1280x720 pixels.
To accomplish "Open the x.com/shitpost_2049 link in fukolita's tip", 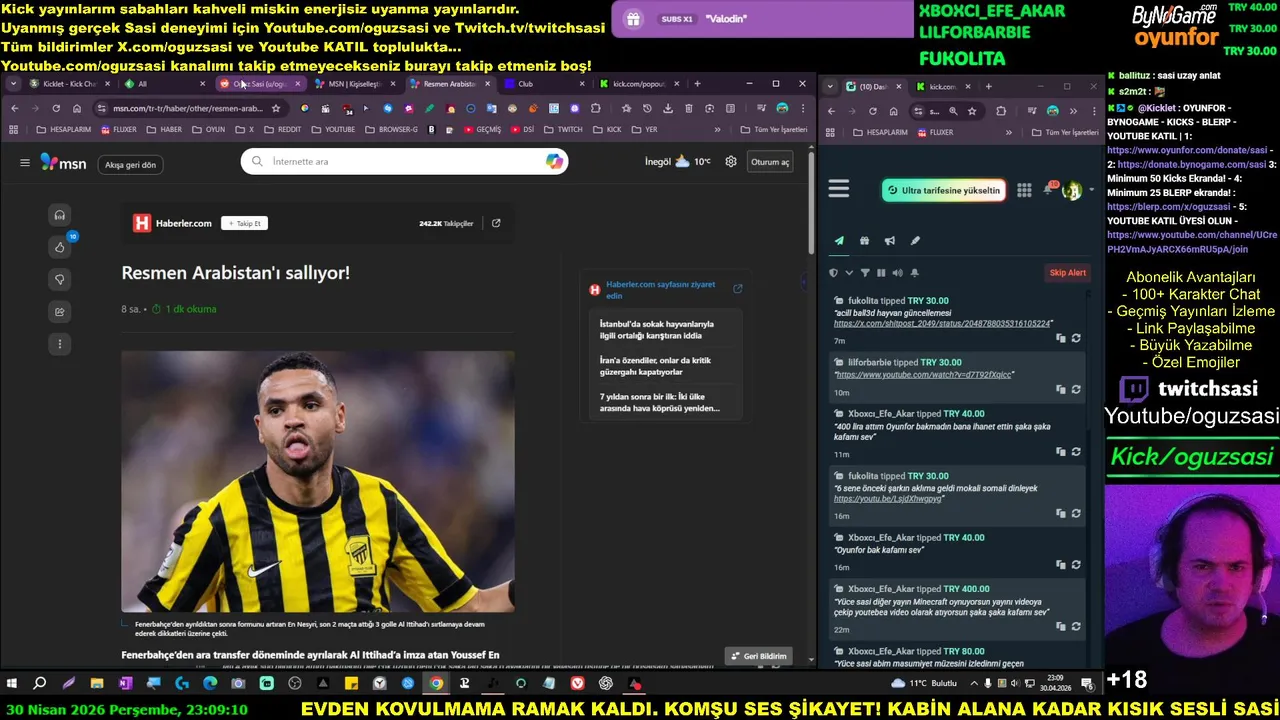I will click(x=942, y=324).
